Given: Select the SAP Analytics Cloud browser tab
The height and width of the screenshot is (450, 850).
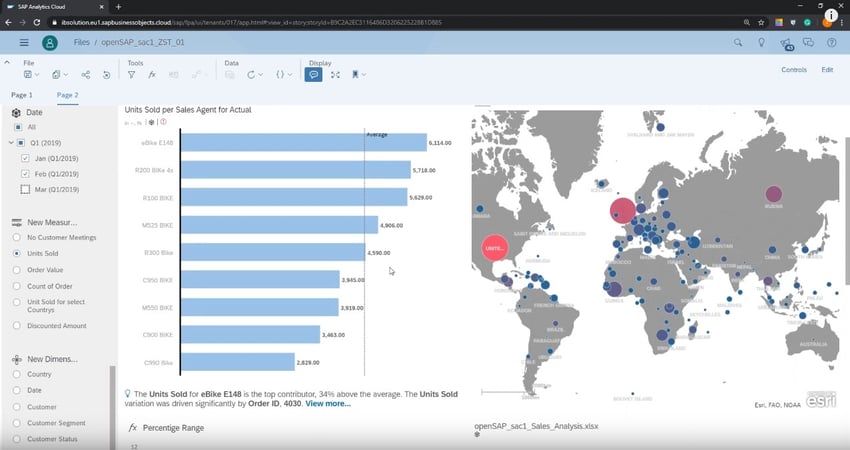Looking at the screenshot, I should (x=54, y=7).
